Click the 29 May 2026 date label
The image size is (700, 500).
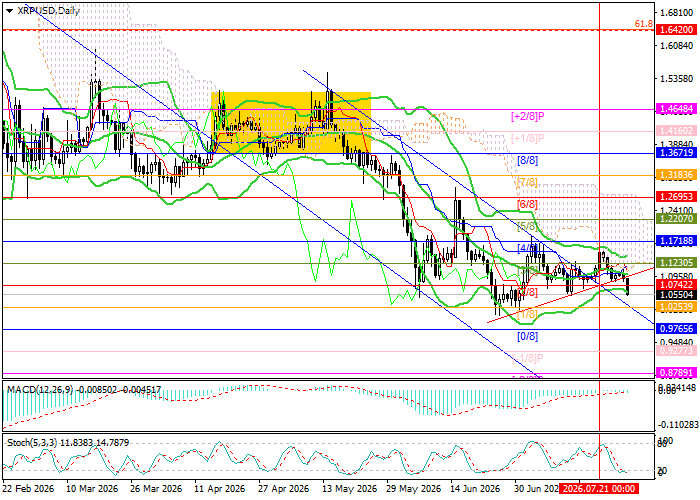[x=412, y=489]
